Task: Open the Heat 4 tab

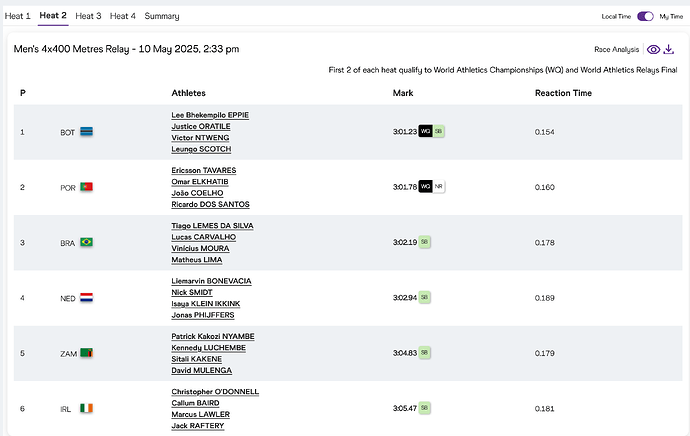Action: coord(123,16)
